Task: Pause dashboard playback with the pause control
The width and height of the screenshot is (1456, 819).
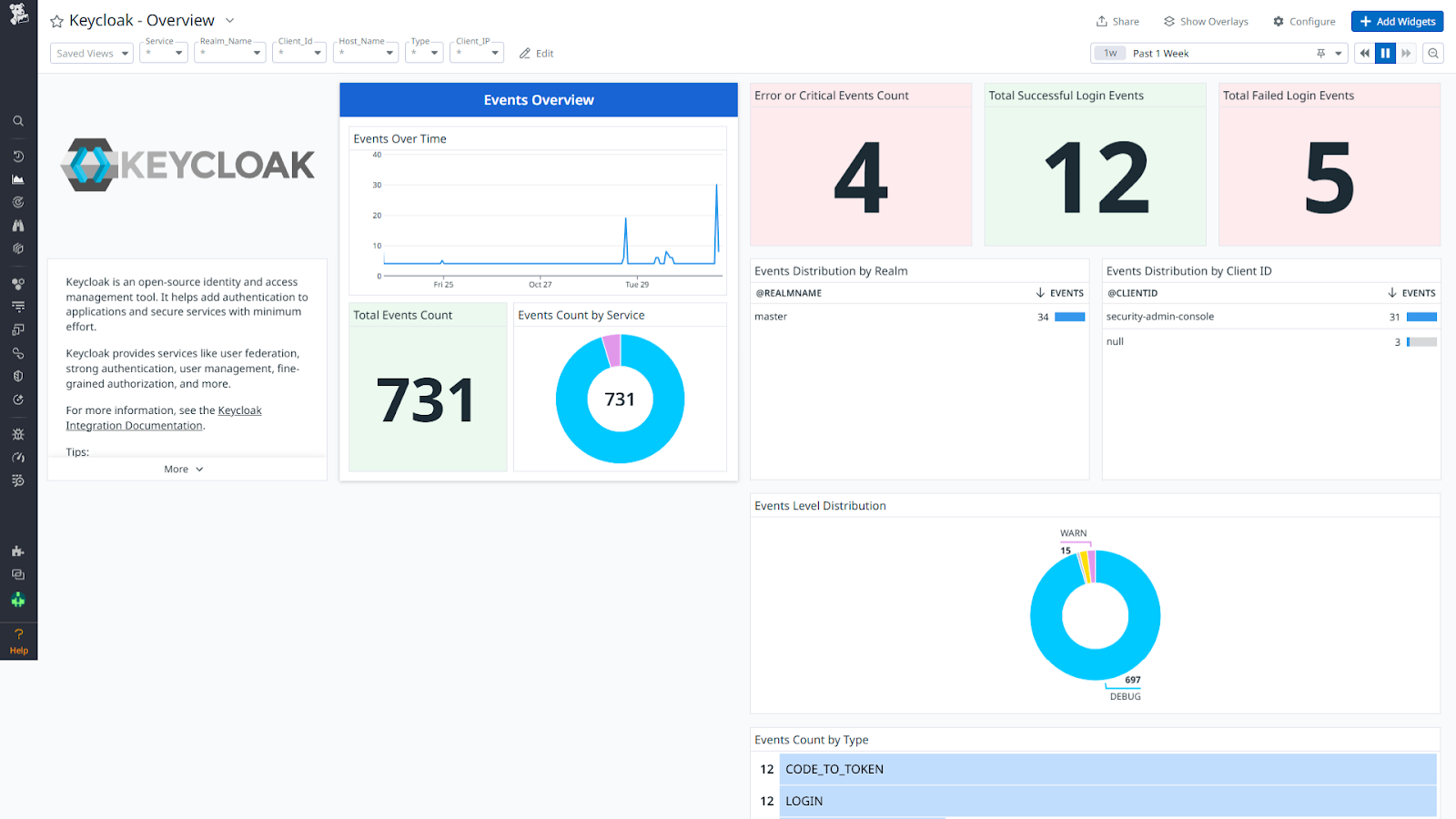Action: [x=1385, y=53]
